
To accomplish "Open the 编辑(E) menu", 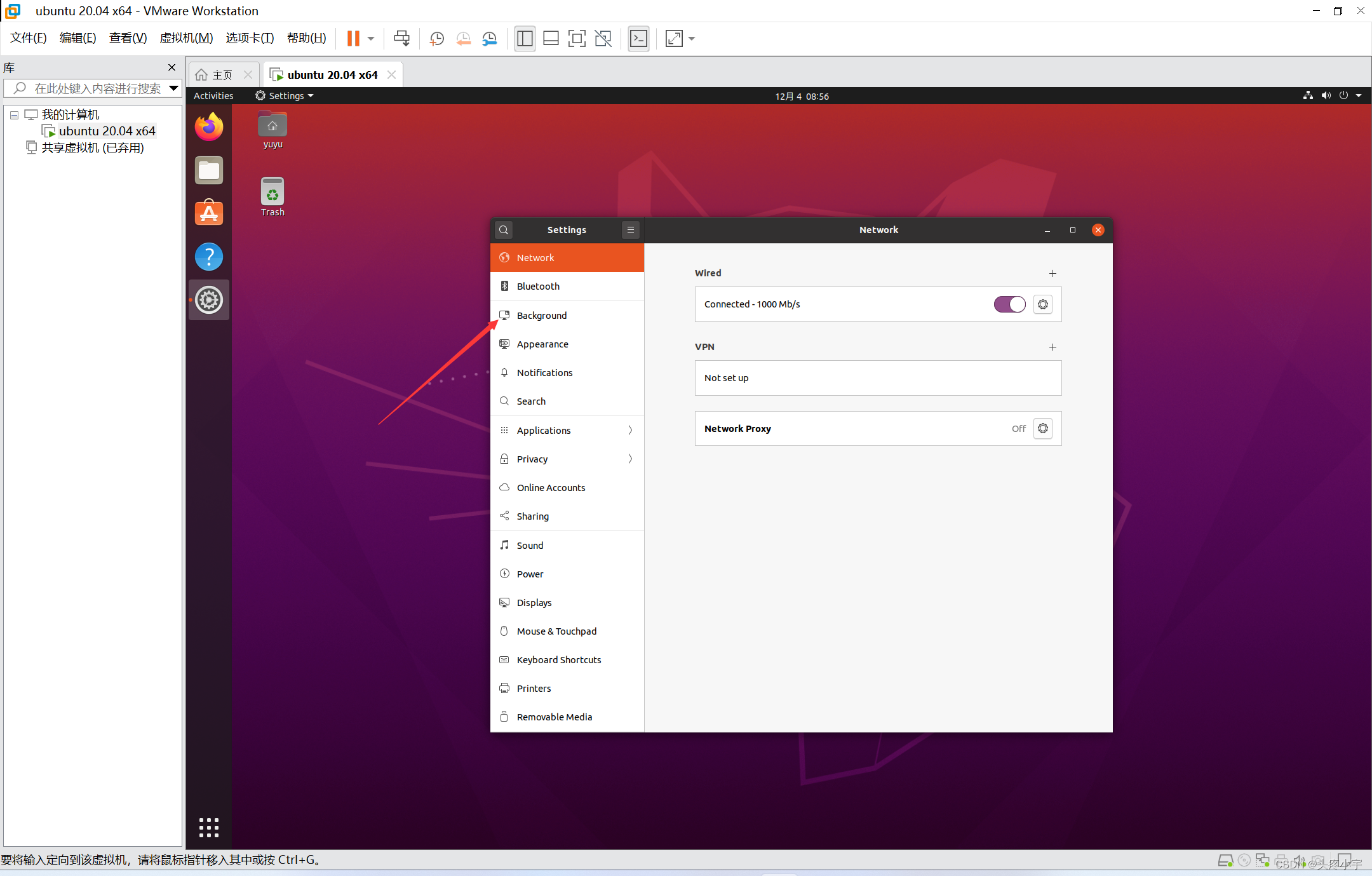I will (x=77, y=38).
